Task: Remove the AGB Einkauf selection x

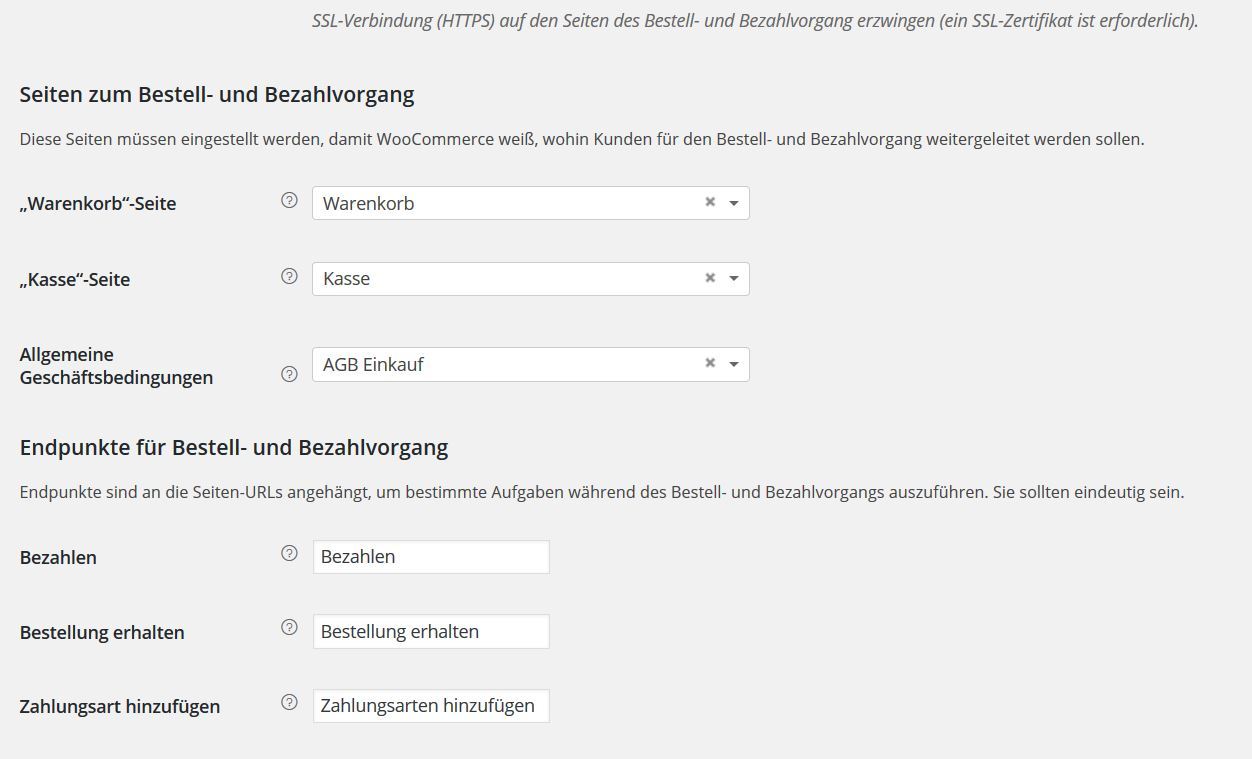Action: [710, 363]
